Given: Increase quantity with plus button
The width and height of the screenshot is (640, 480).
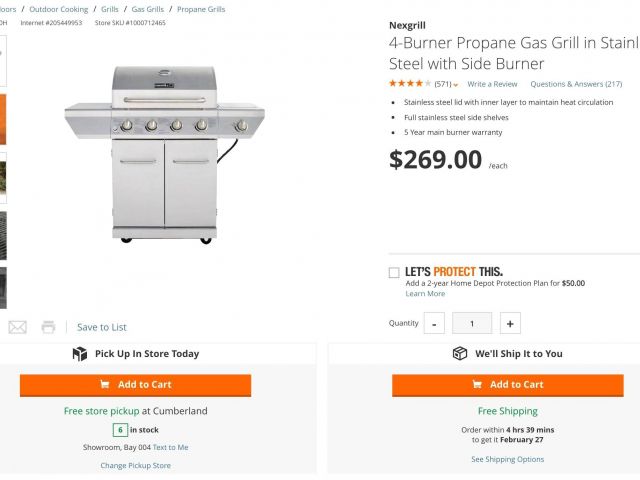Looking at the screenshot, I should click(510, 323).
